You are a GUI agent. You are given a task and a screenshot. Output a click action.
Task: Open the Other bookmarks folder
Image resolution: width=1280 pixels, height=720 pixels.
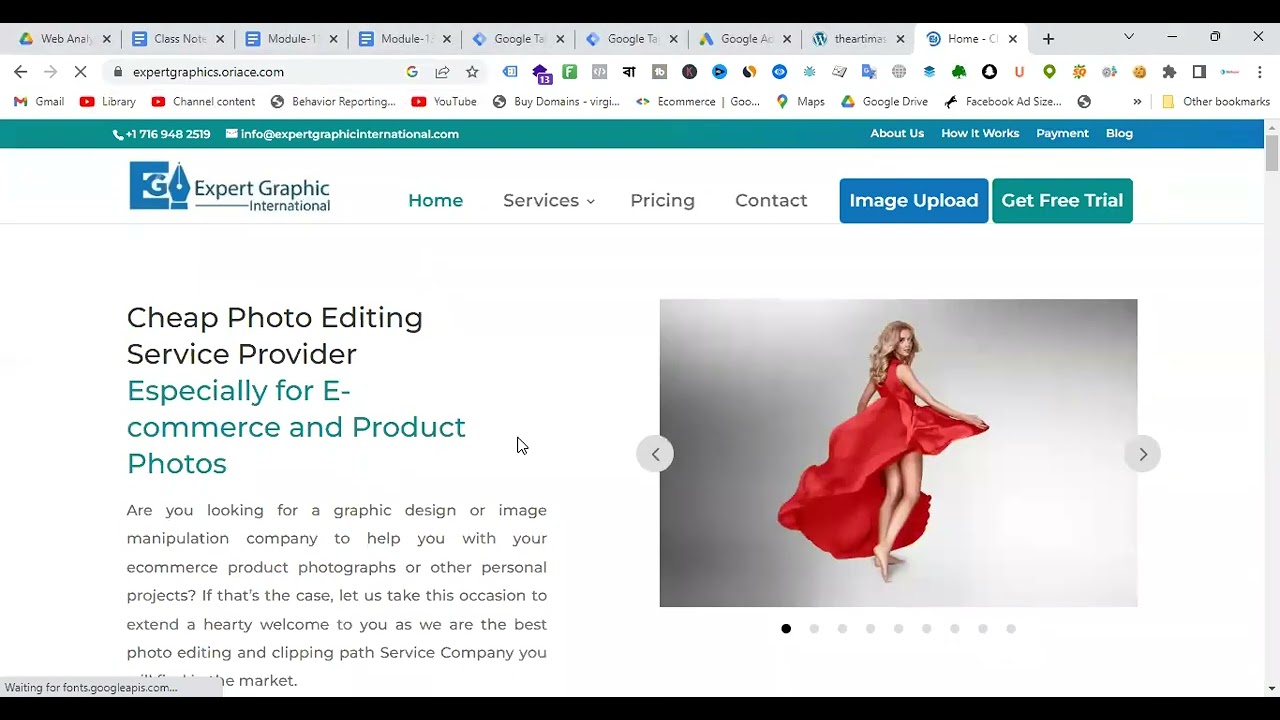[x=1216, y=102]
